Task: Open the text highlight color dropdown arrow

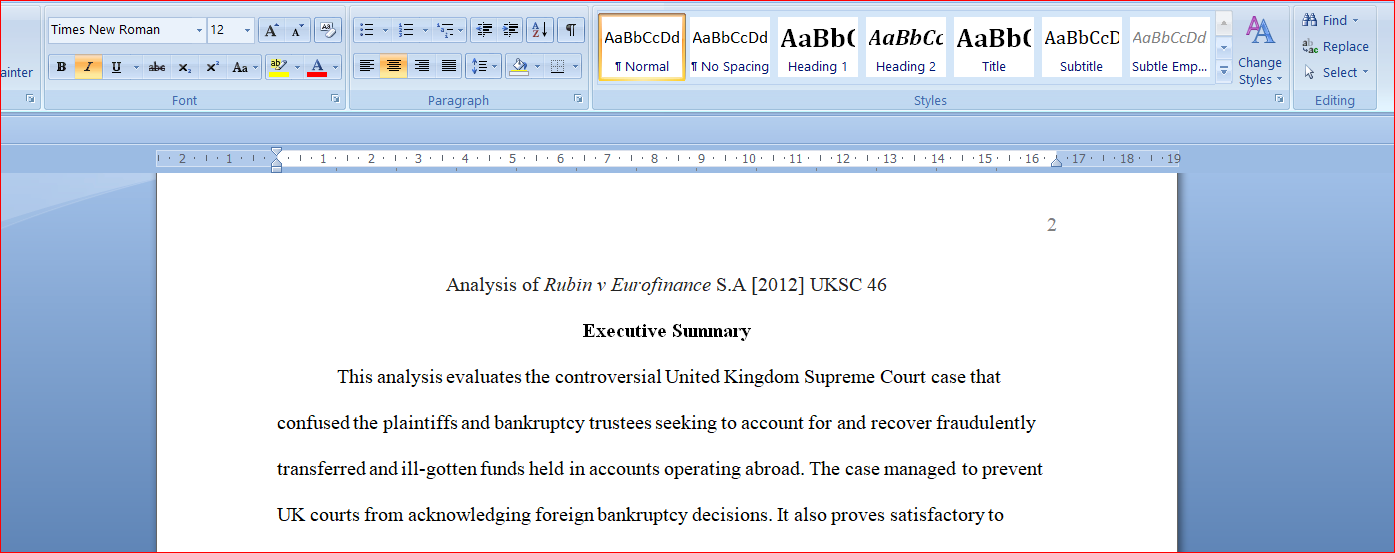Action: click(297, 67)
